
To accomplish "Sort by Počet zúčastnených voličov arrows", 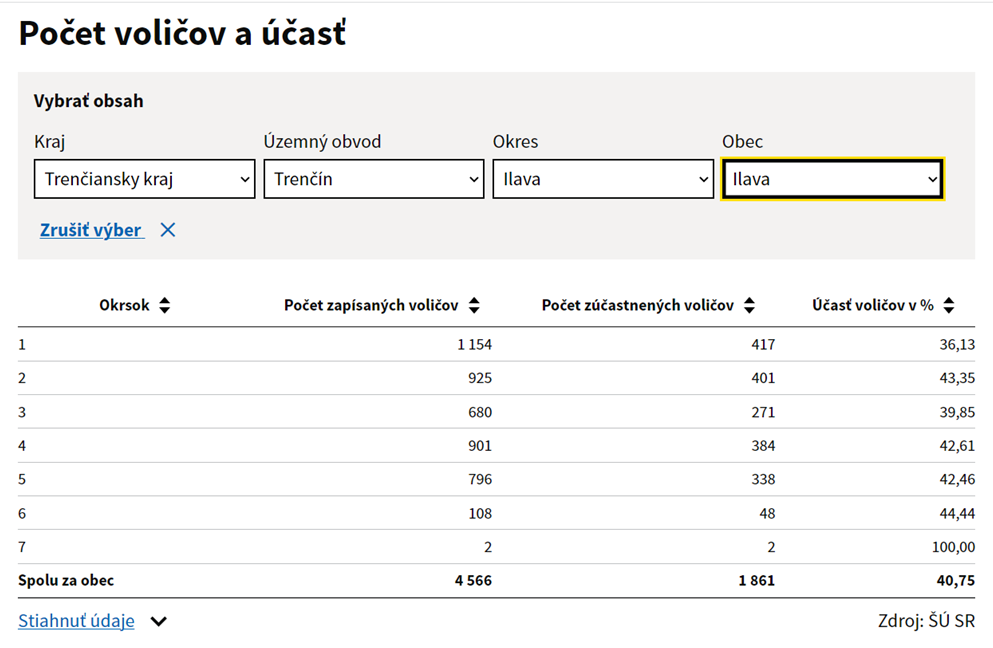I will point(749,306).
